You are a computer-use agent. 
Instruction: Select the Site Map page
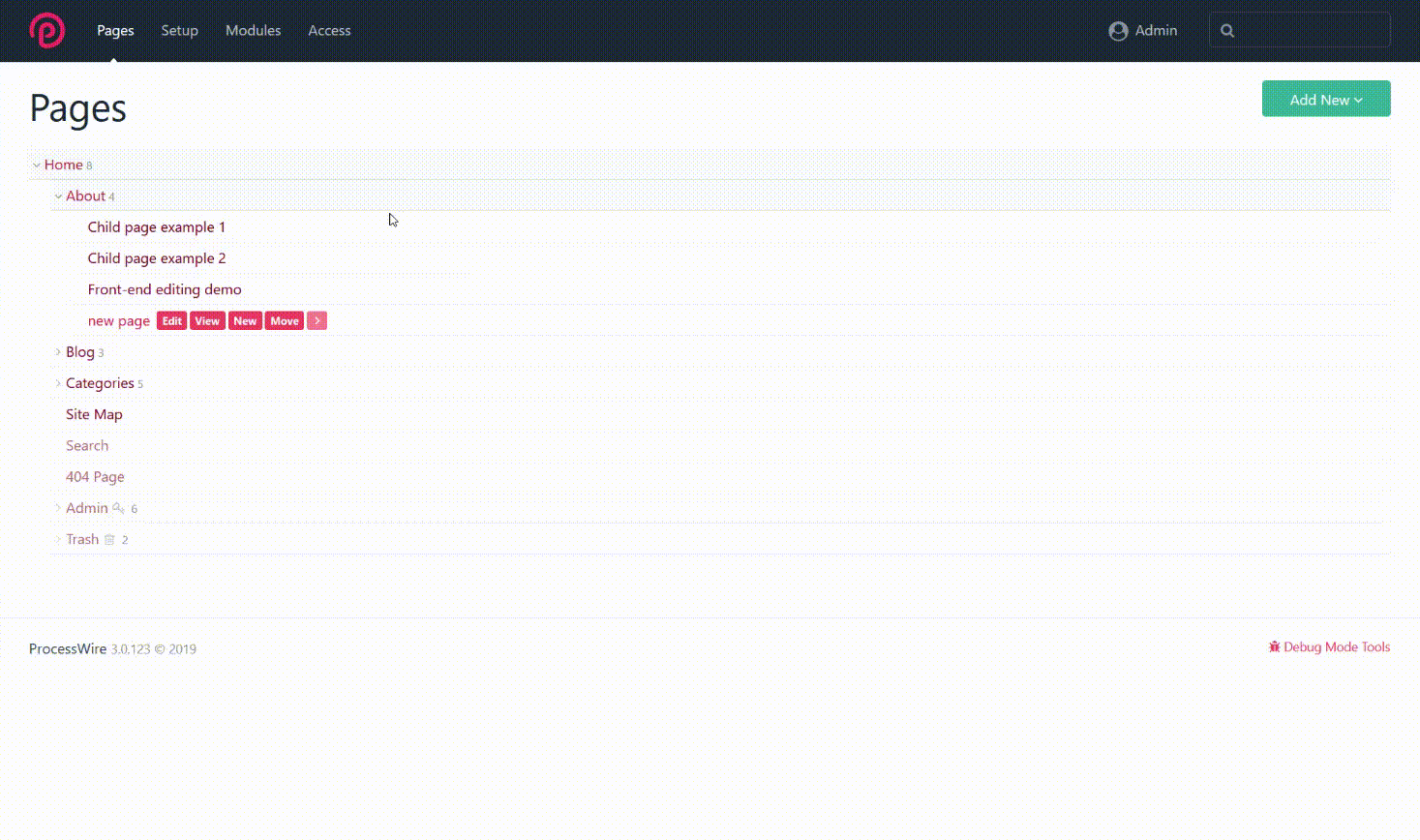94,414
